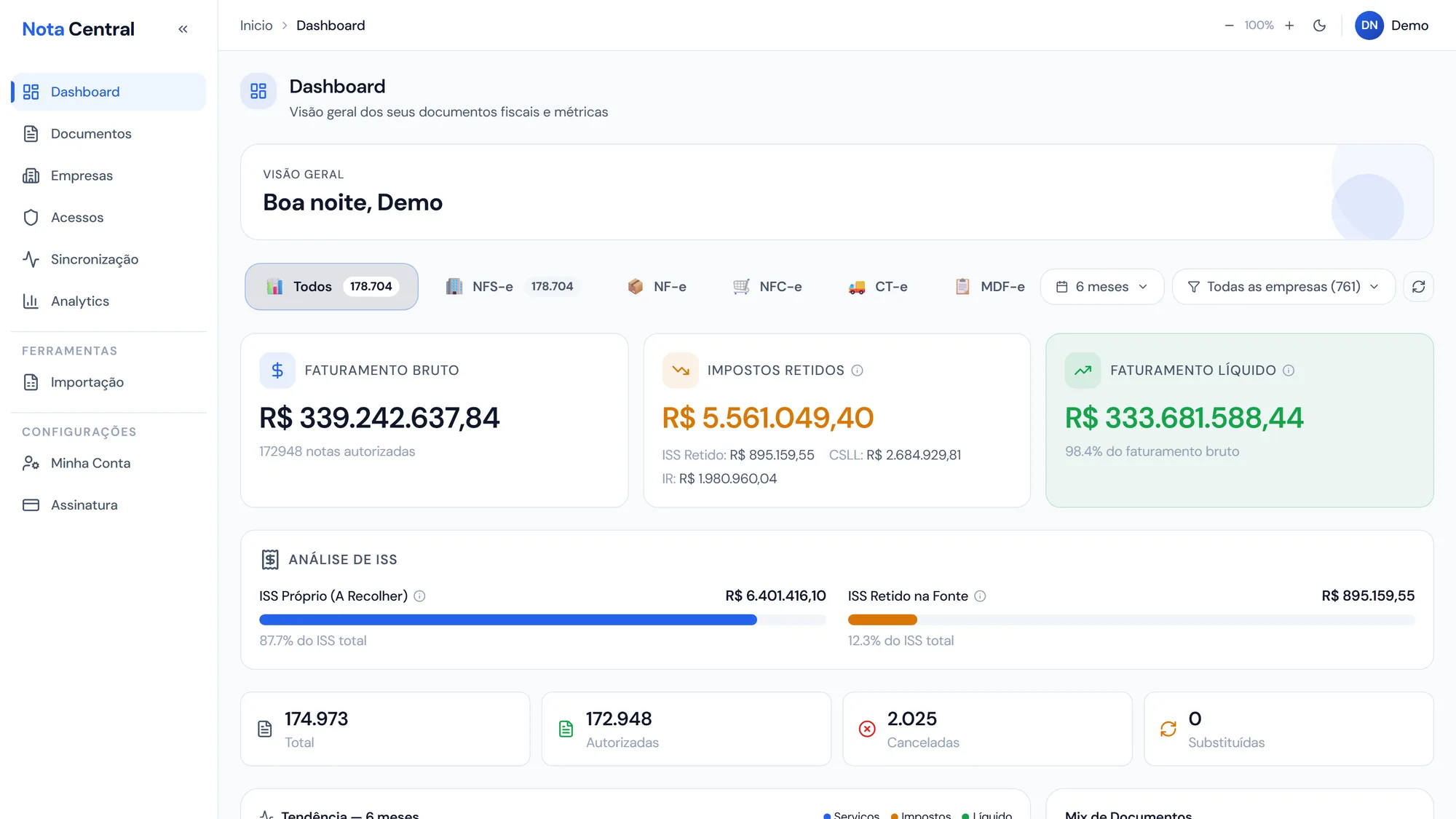Select the MDF-e tab

coord(989,287)
